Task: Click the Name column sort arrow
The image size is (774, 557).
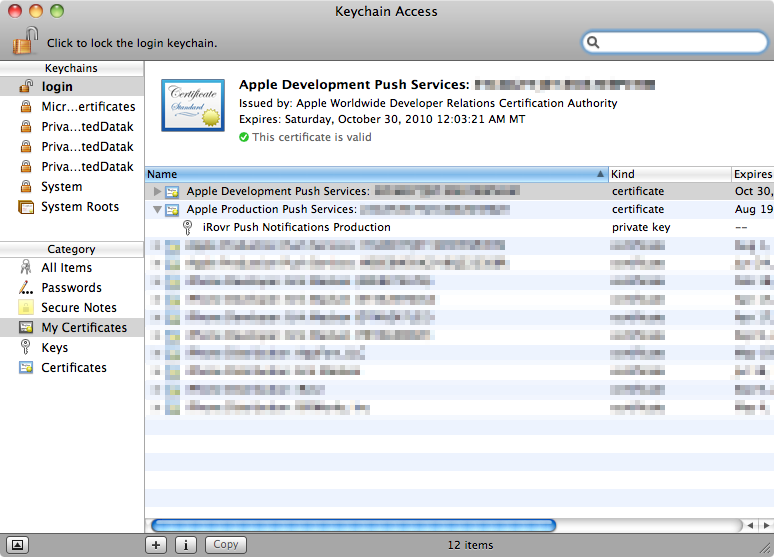Action: coord(600,174)
